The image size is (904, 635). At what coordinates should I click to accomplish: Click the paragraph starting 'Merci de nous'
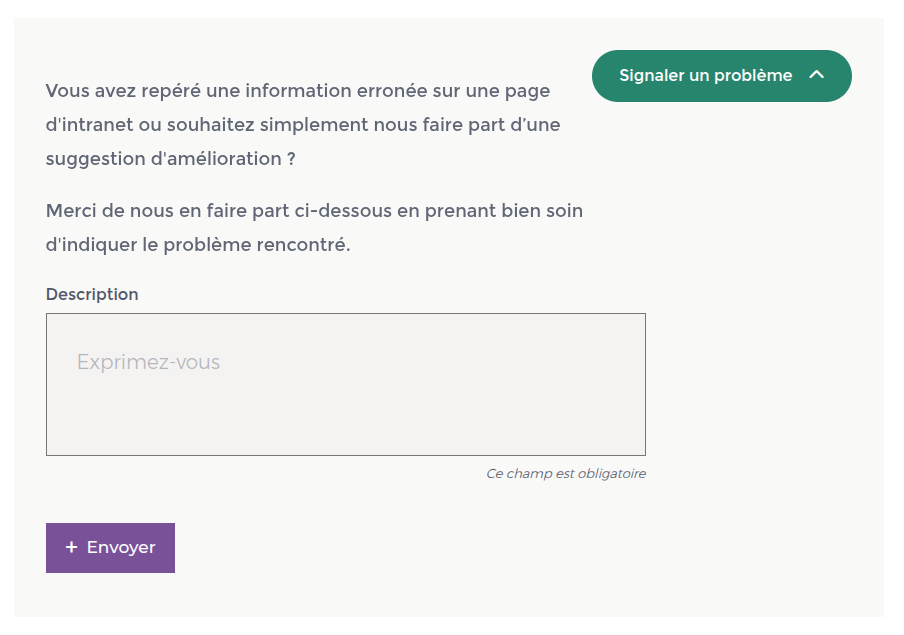[314, 228]
